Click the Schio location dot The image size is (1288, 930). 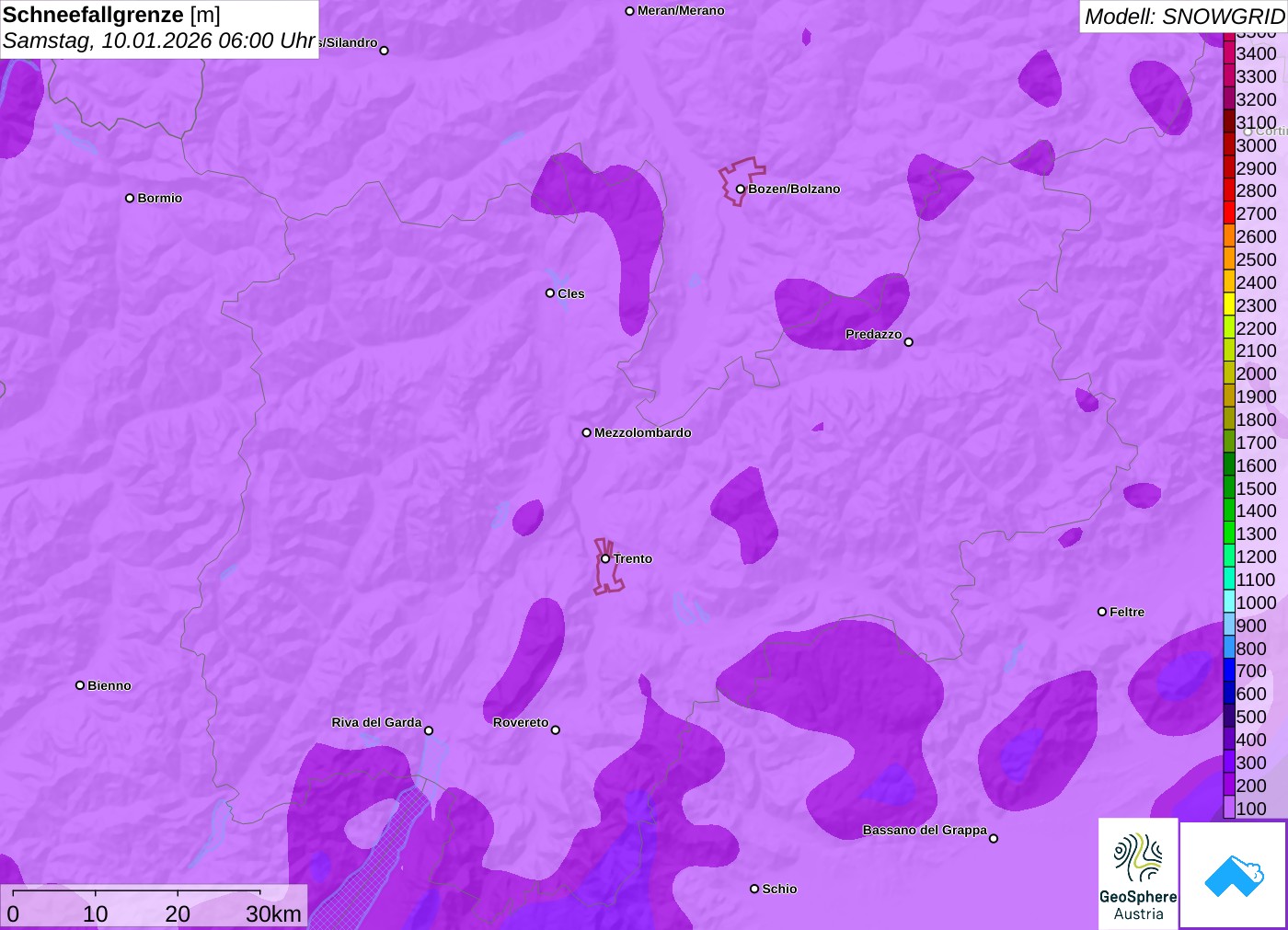754,889
